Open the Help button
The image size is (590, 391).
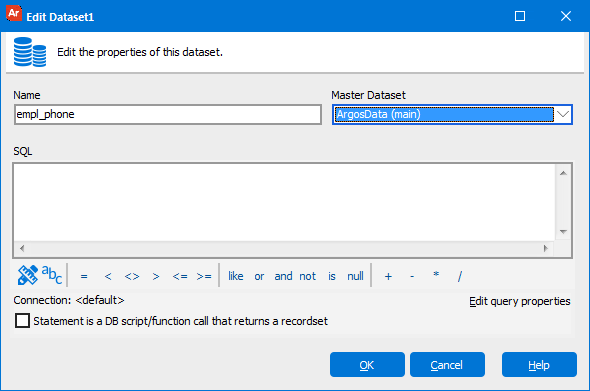(539, 365)
